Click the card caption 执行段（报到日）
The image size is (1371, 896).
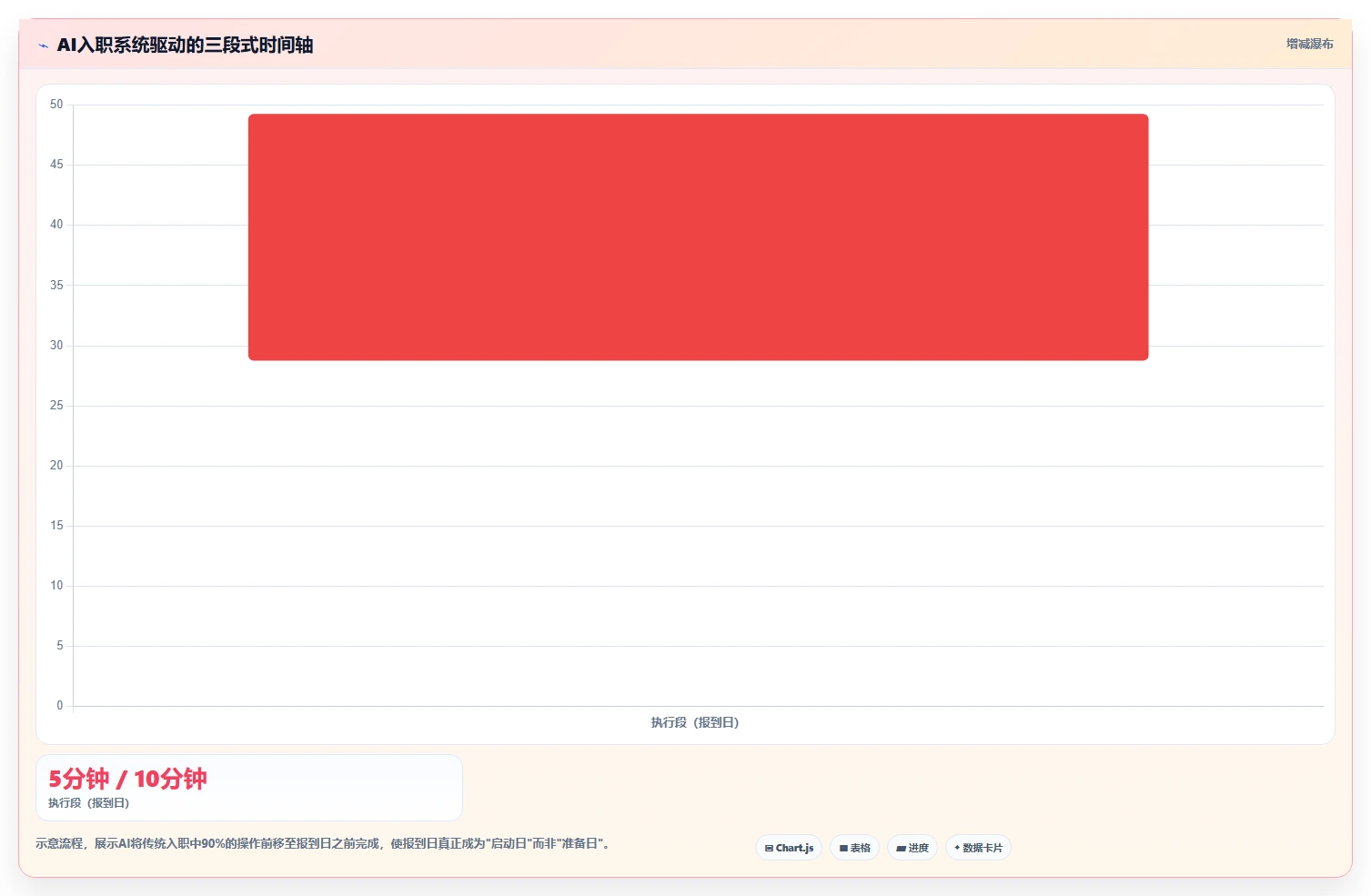(89, 803)
